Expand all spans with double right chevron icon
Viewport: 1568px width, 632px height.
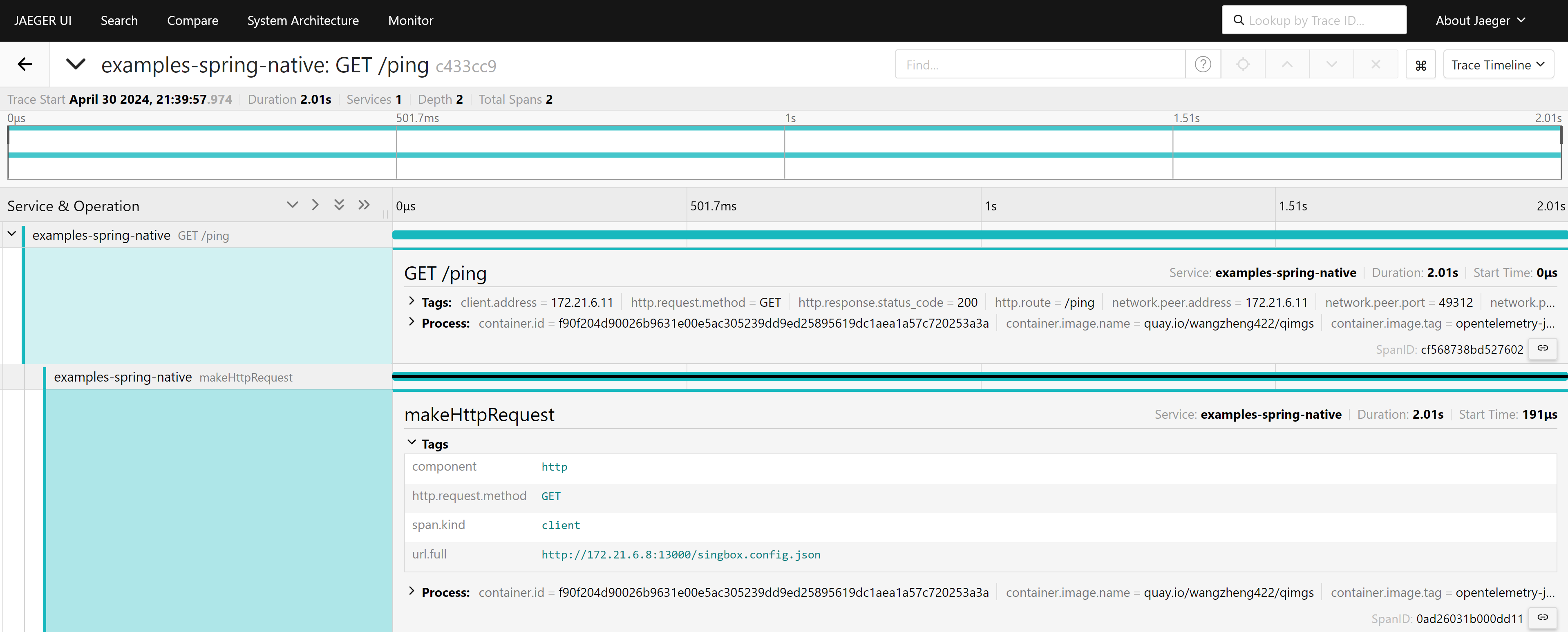(364, 205)
